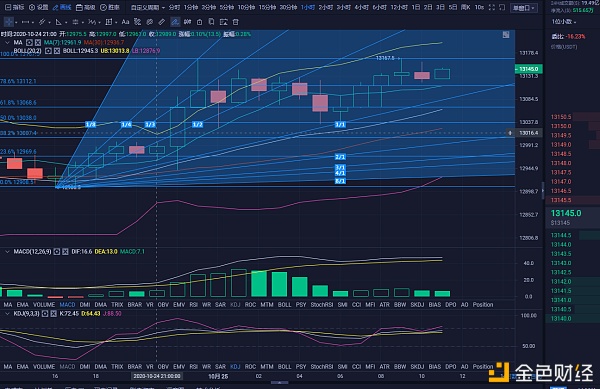This screenshot has width=600, height=389.
Task: Toggle the magnet snap icon
Action: [x=187, y=22]
